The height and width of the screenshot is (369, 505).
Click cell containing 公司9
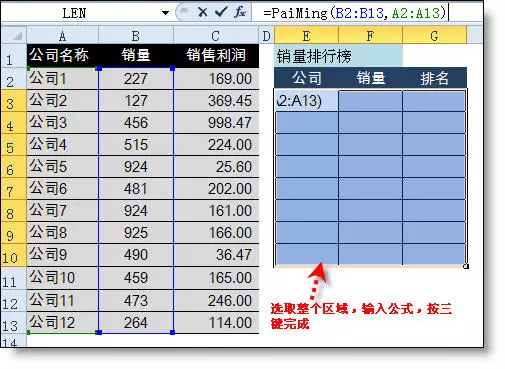[62, 255]
